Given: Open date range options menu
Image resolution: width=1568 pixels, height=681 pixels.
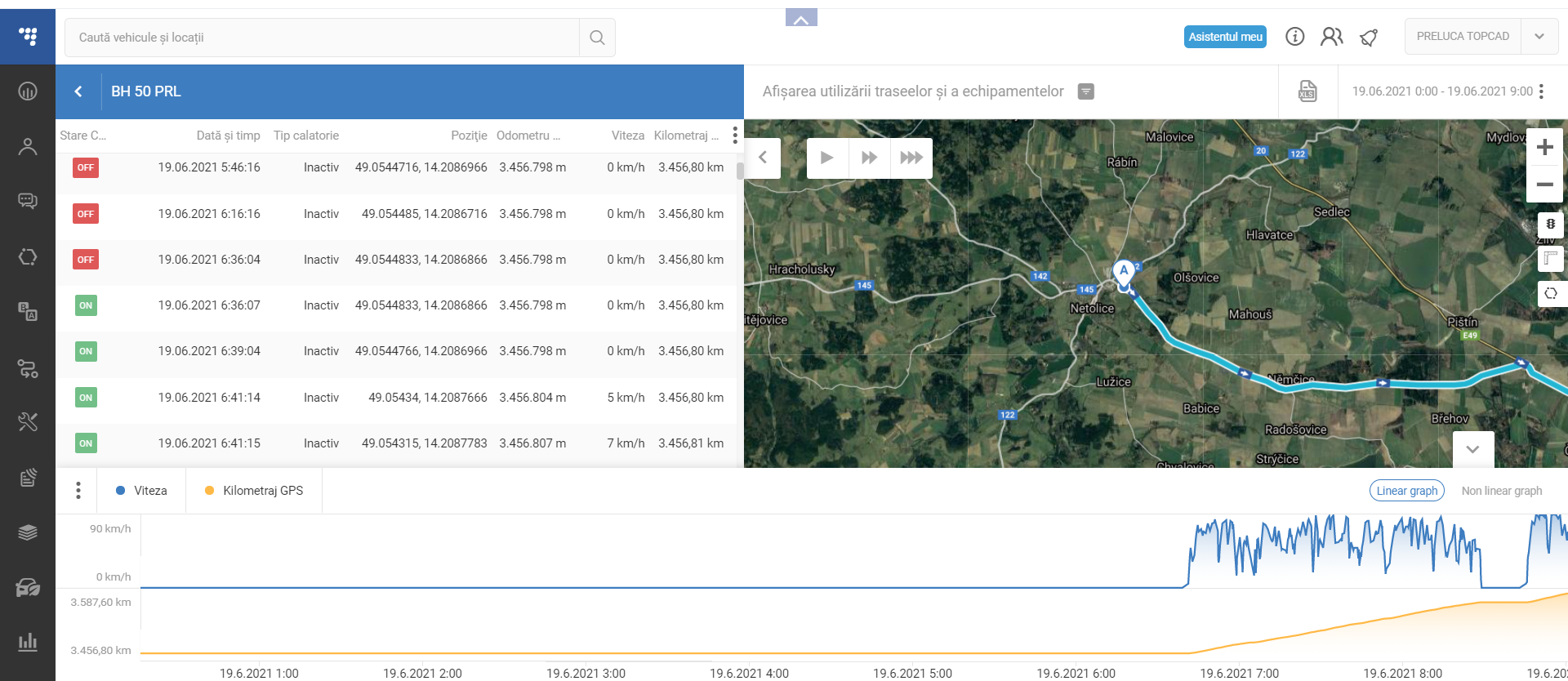Looking at the screenshot, I should pyautogui.click(x=1541, y=91).
